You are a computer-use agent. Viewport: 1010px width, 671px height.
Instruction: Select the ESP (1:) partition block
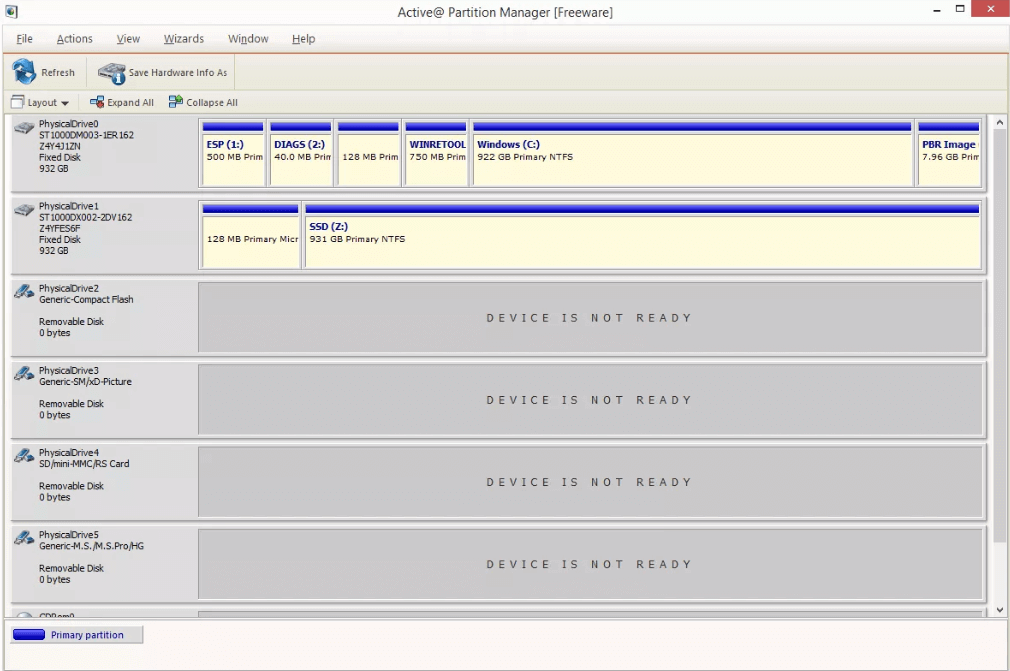pyautogui.click(x=233, y=153)
